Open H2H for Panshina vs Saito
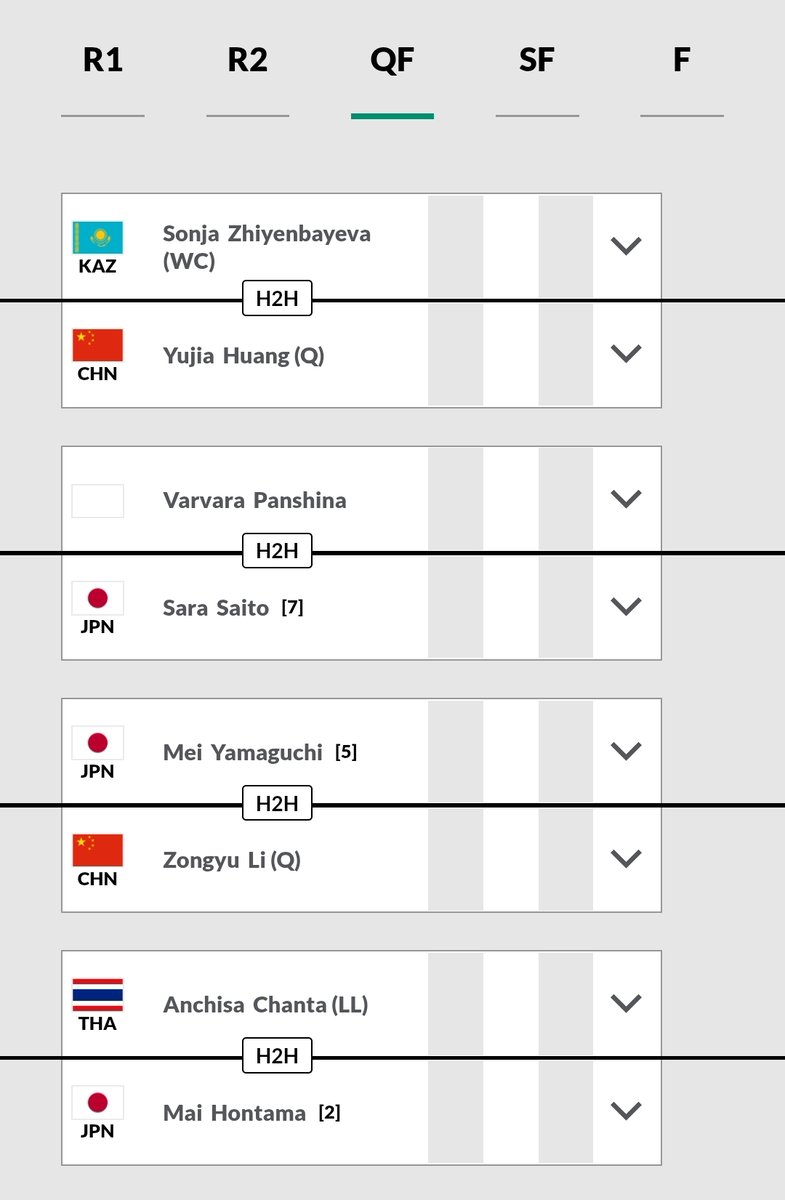This screenshot has height=1200, width=785. click(277, 550)
